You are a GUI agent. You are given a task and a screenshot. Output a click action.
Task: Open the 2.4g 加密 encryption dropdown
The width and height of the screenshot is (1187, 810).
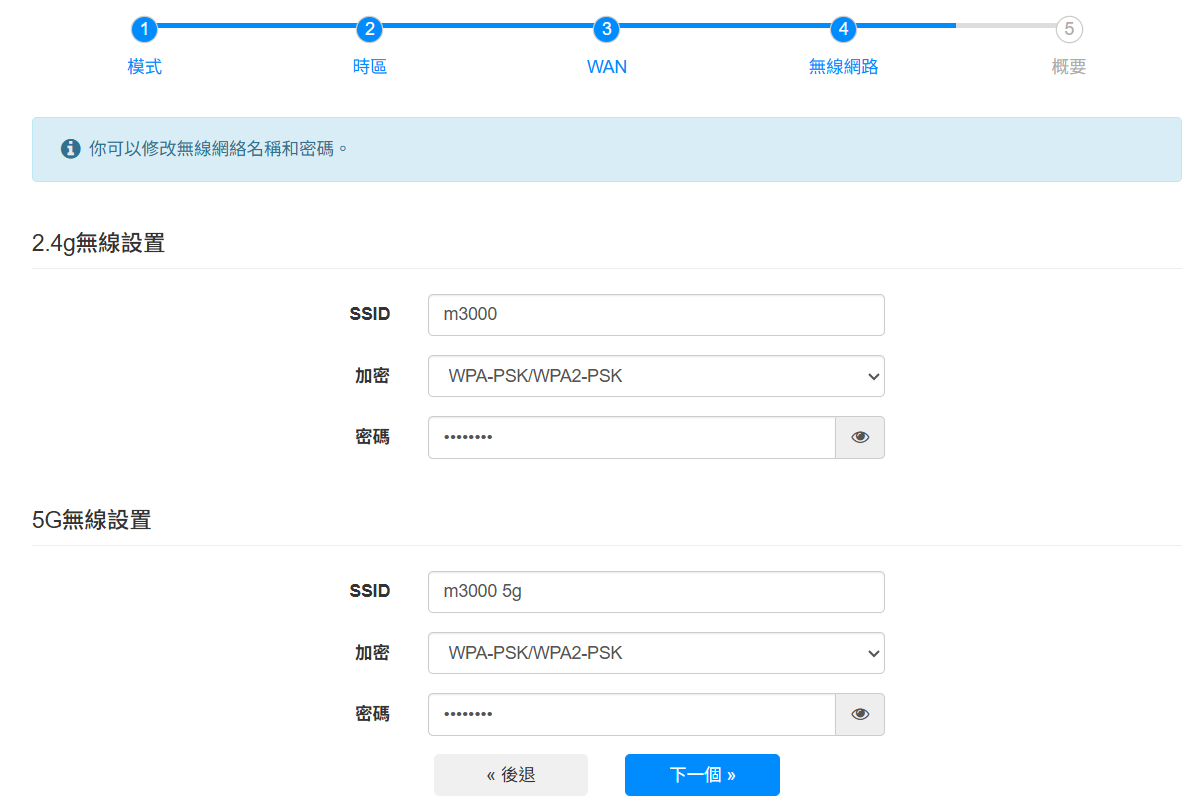click(x=655, y=375)
